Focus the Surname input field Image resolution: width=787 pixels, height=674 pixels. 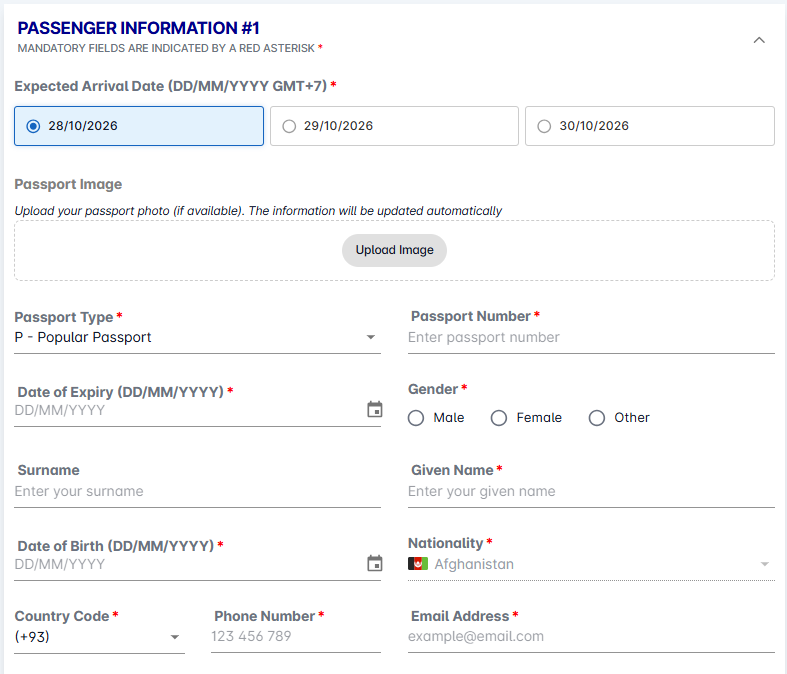click(x=197, y=491)
